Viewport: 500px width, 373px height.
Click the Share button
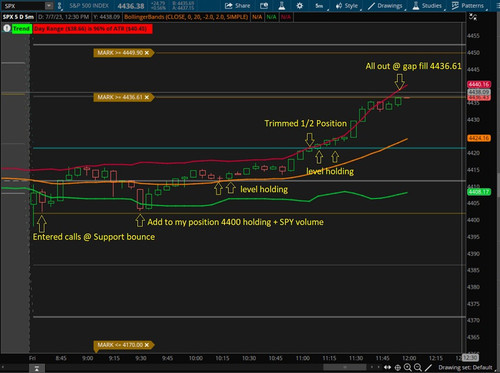click(x=237, y=6)
